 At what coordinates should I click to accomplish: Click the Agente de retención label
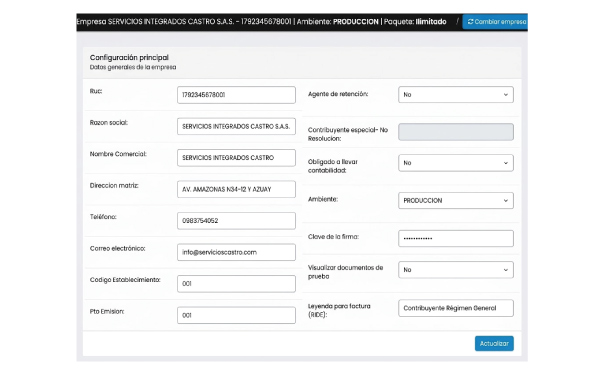coord(338,94)
